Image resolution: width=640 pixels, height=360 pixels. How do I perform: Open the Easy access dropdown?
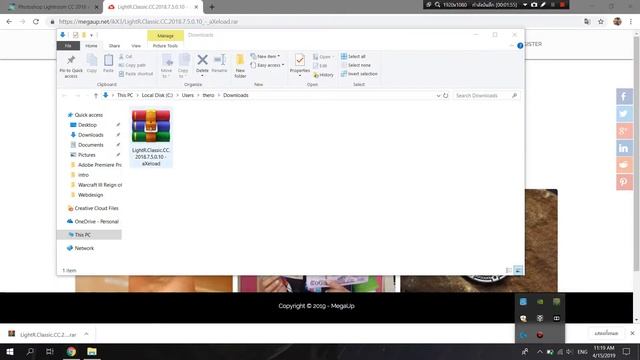[x=267, y=65]
